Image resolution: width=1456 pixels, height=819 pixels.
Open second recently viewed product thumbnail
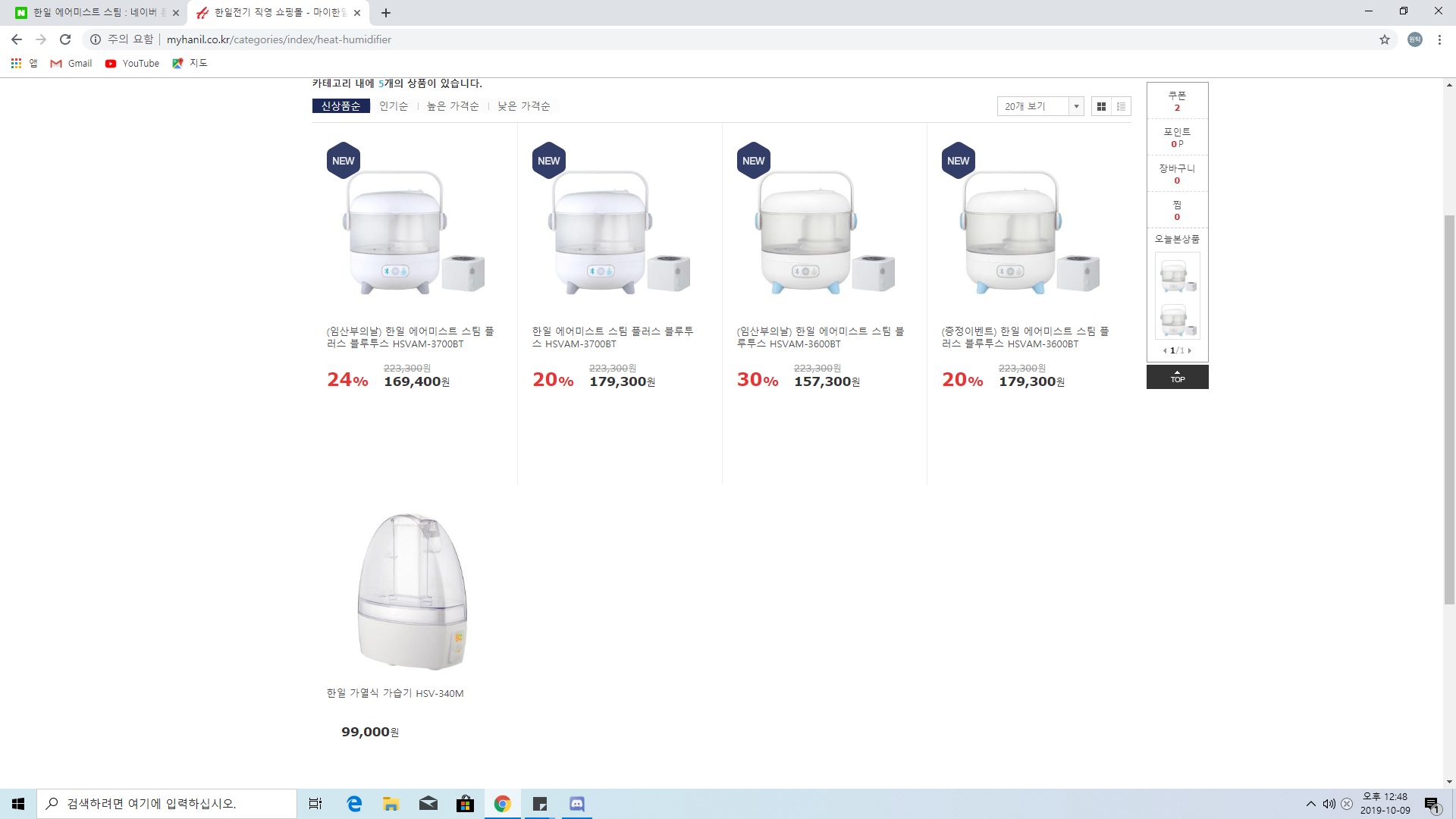(1177, 318)
